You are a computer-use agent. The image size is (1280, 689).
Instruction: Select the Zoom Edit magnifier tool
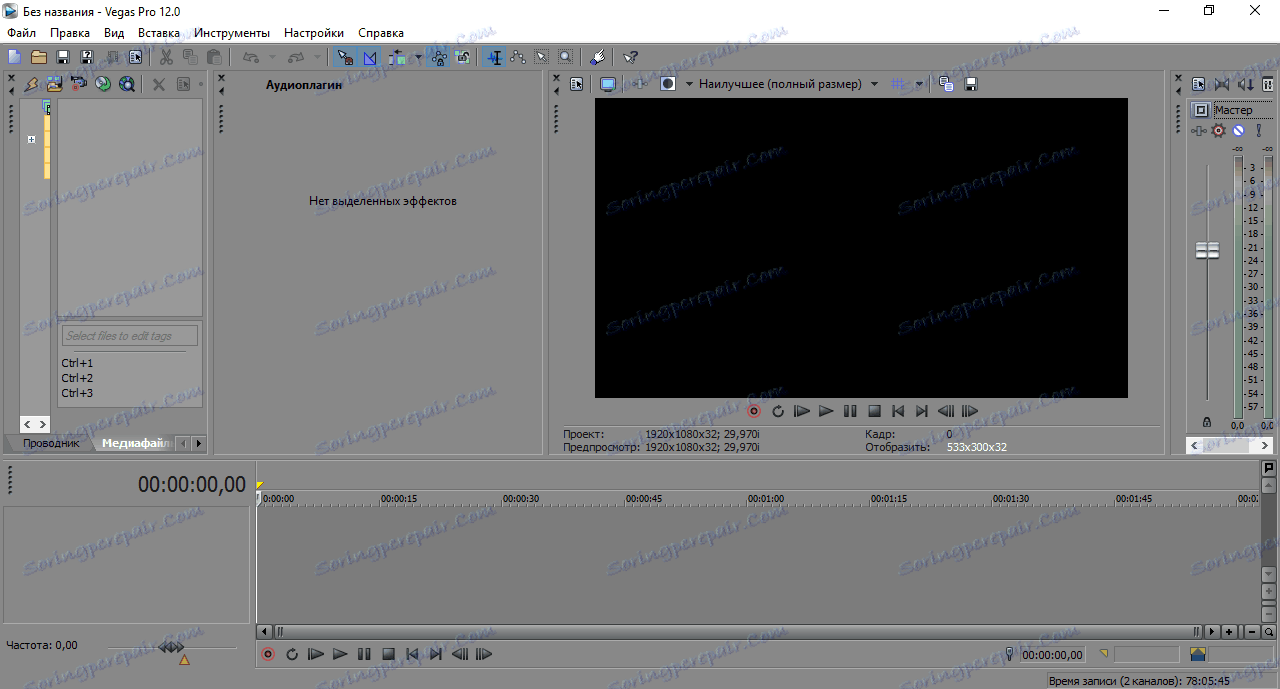566,57
